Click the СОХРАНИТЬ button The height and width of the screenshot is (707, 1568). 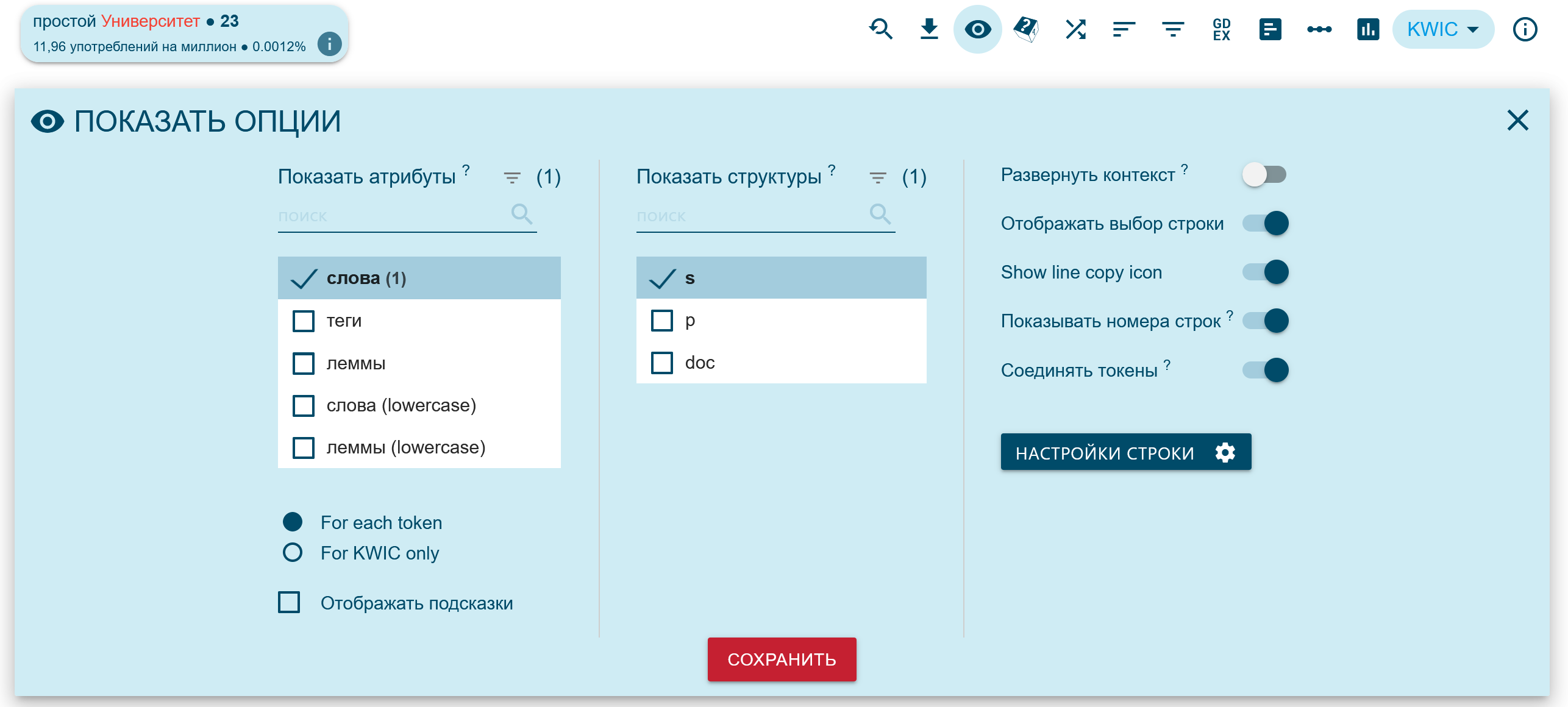pyautogui.click(x=784, y=659)
